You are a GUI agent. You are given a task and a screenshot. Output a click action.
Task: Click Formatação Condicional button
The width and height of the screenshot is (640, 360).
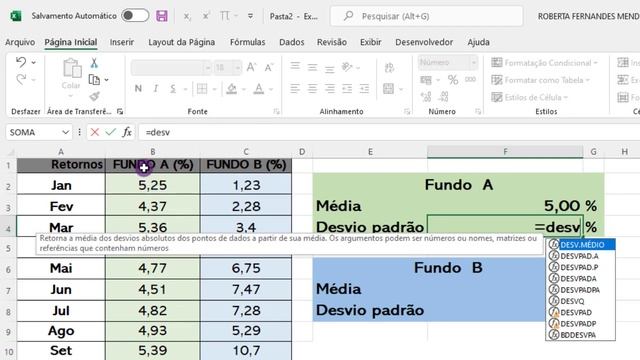[544, 62]
